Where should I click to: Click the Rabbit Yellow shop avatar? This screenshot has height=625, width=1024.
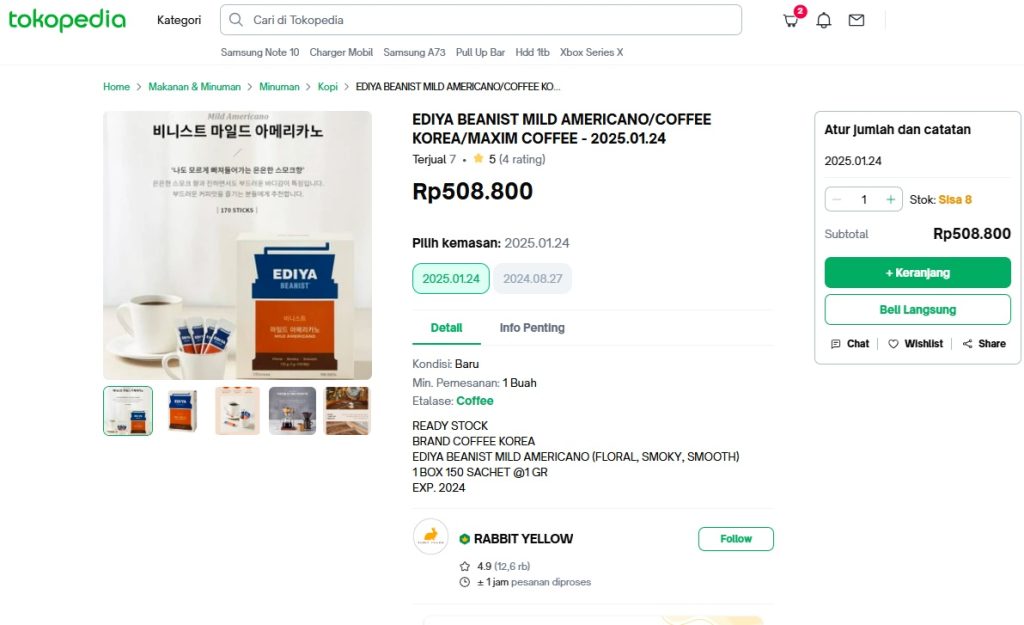click(x=431, y=537)
